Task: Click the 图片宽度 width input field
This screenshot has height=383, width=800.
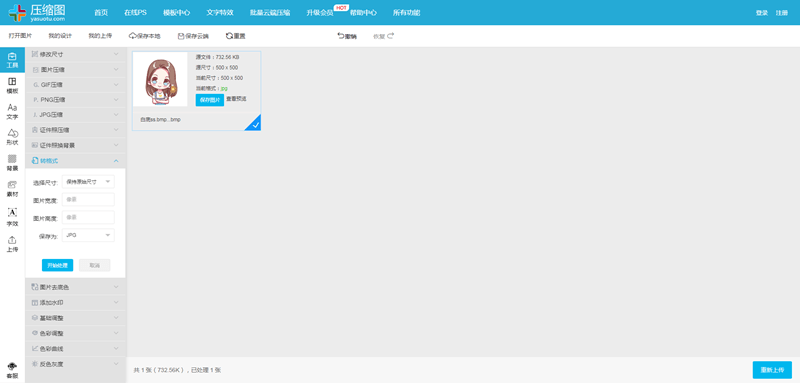Action: pos(88,199)
